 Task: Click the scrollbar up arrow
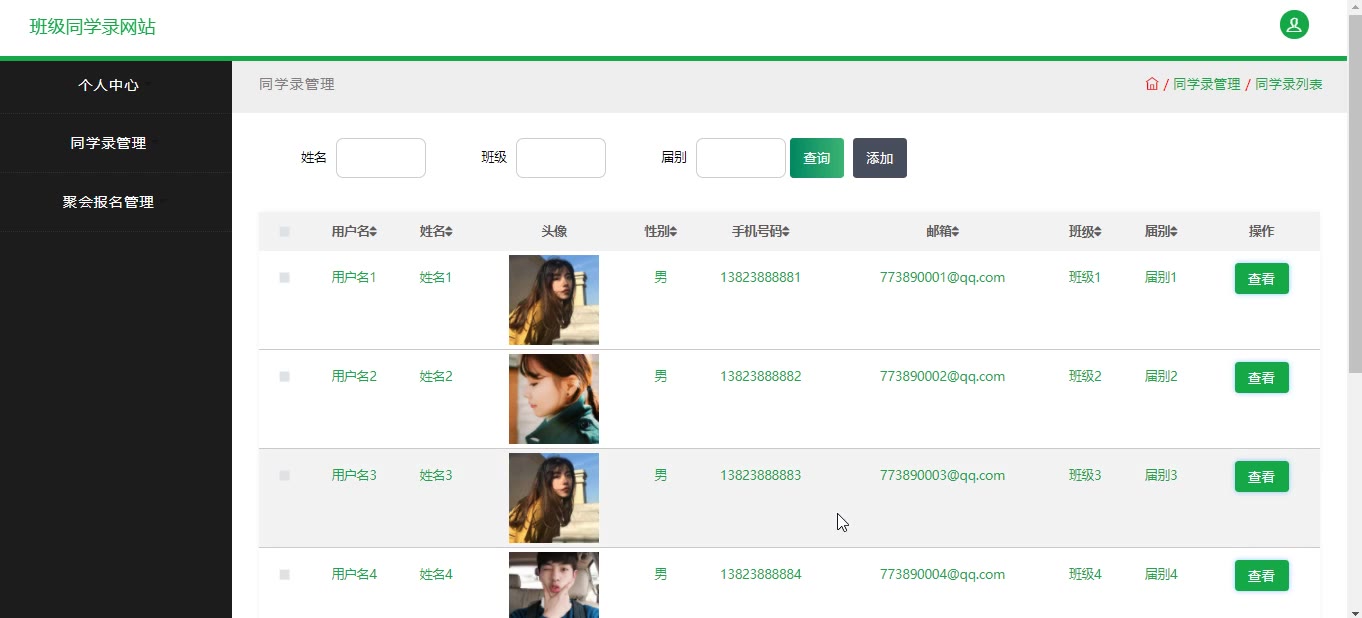click(x=1354, y=8)
